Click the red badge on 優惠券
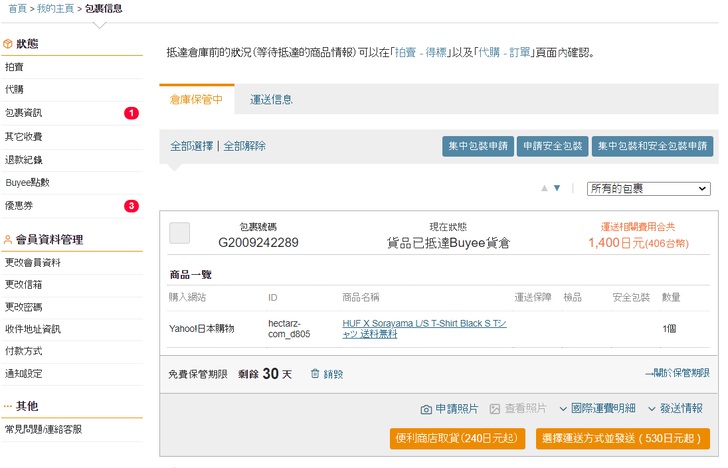 [x=131, y=206]
